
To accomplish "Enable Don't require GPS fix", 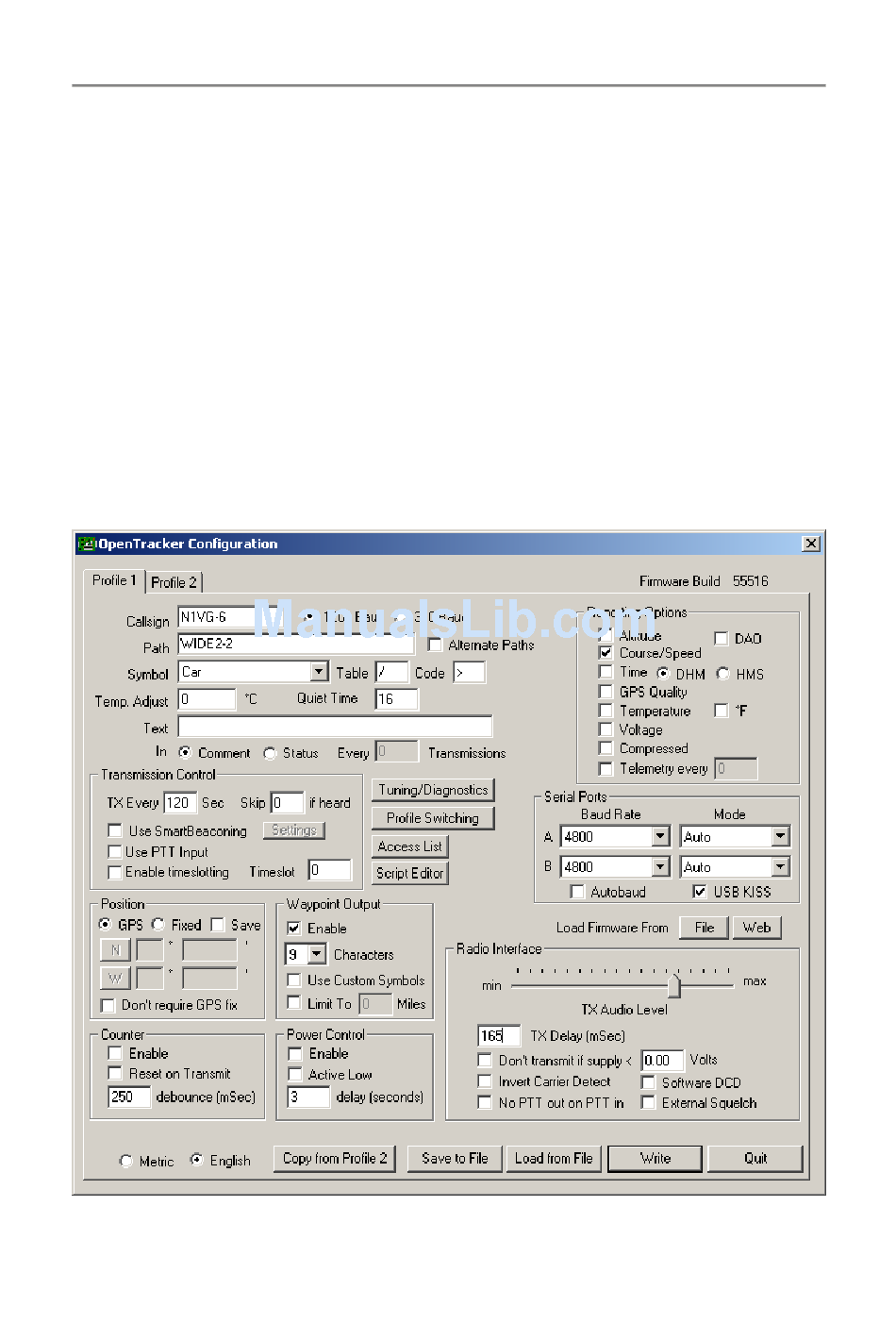I will [x=108, y=1005].
